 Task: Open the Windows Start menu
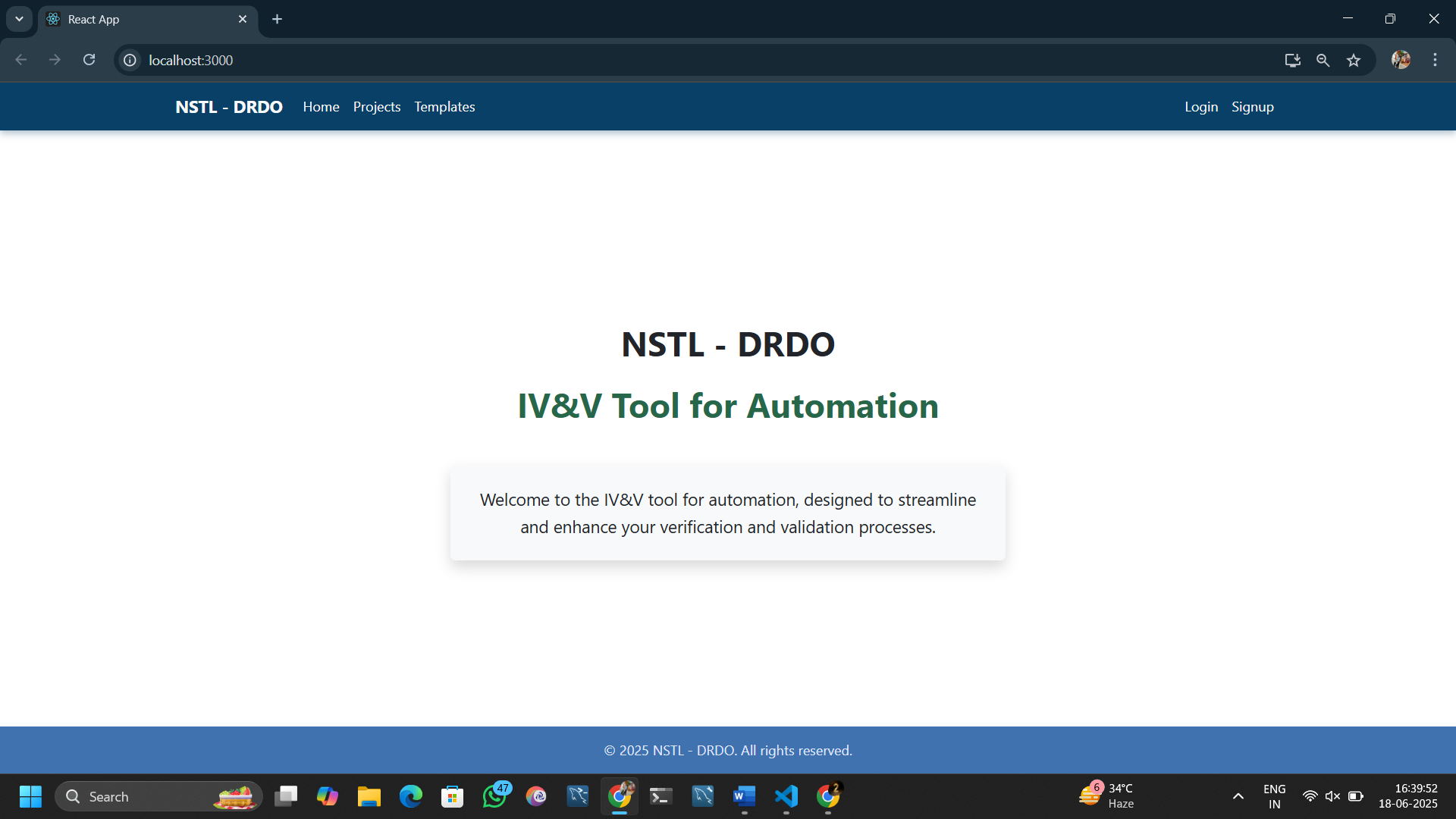(x=30, y=796)
